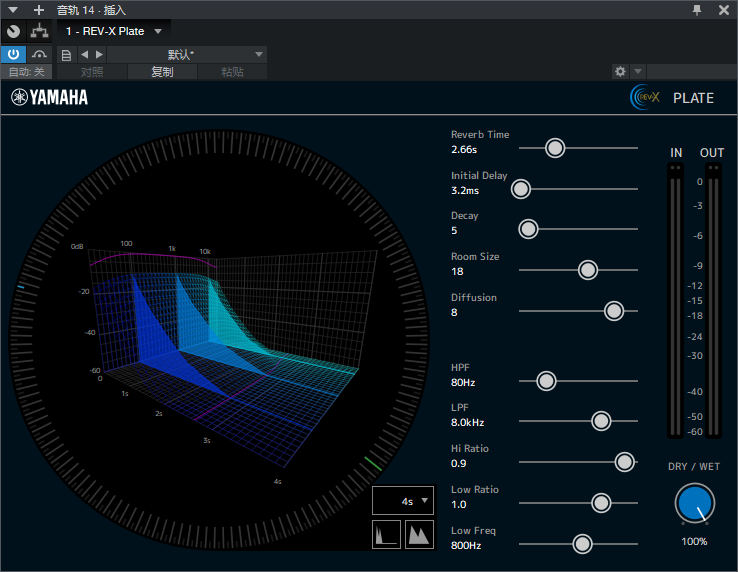This screenshot has width=738, height=572.
Task: Open the 默认 preset dropdown
Action: click(187, 55)
